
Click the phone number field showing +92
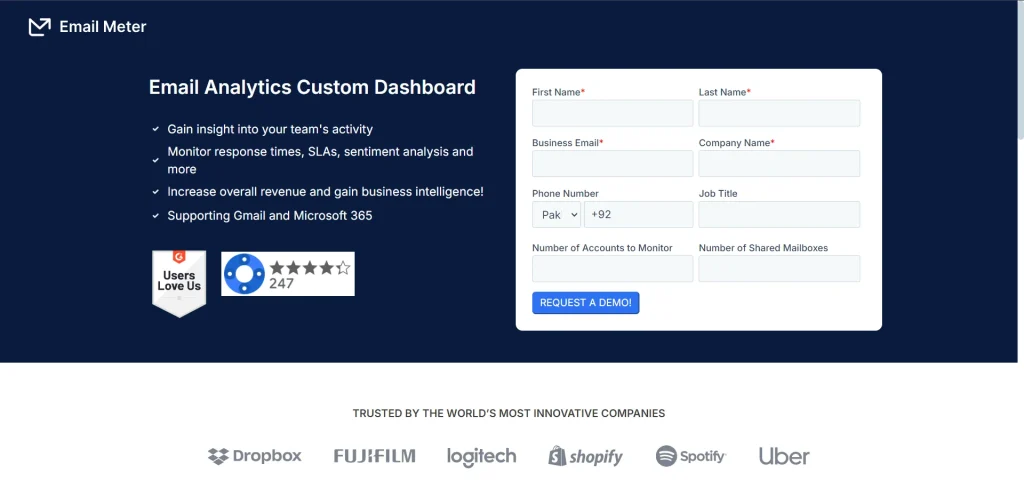click(639, 214)
